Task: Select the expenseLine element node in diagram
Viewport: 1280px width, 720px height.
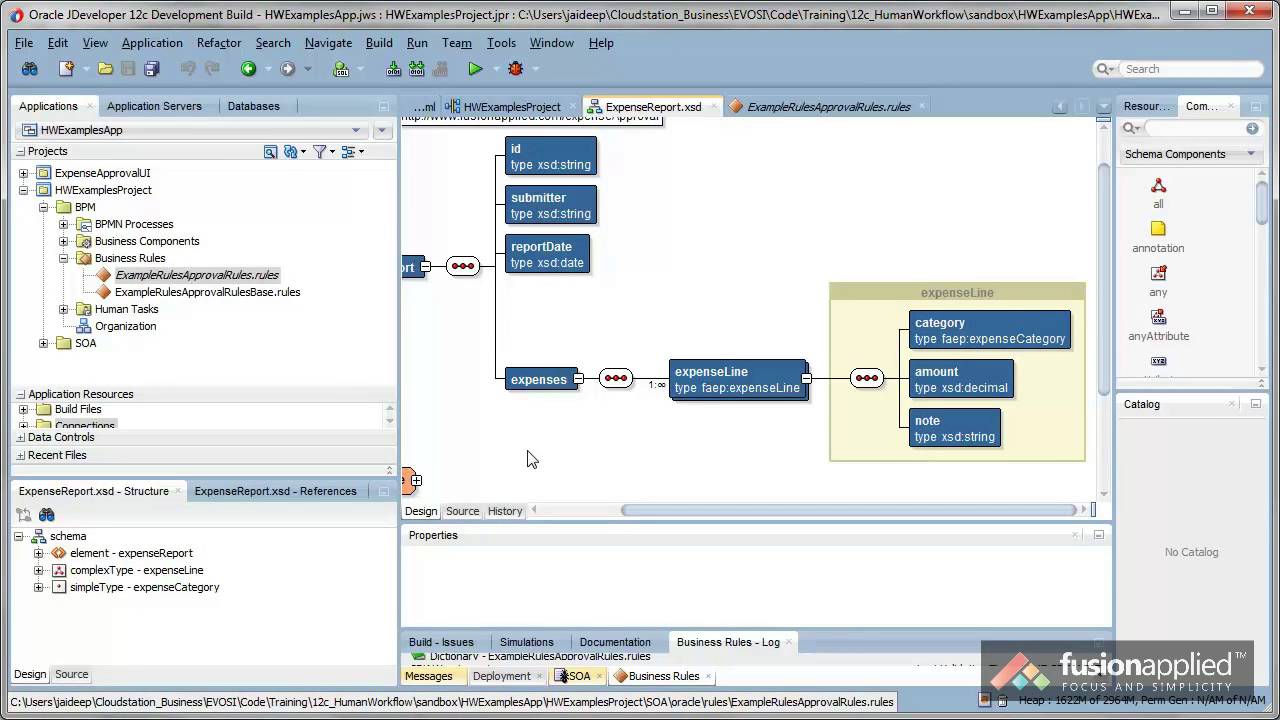Action: click(737, 379)
